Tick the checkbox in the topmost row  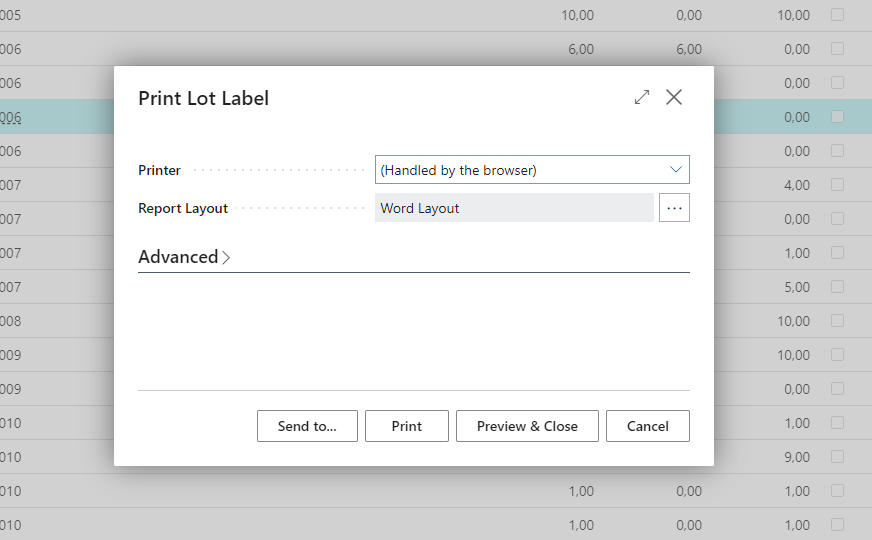(x=837, y=15)
